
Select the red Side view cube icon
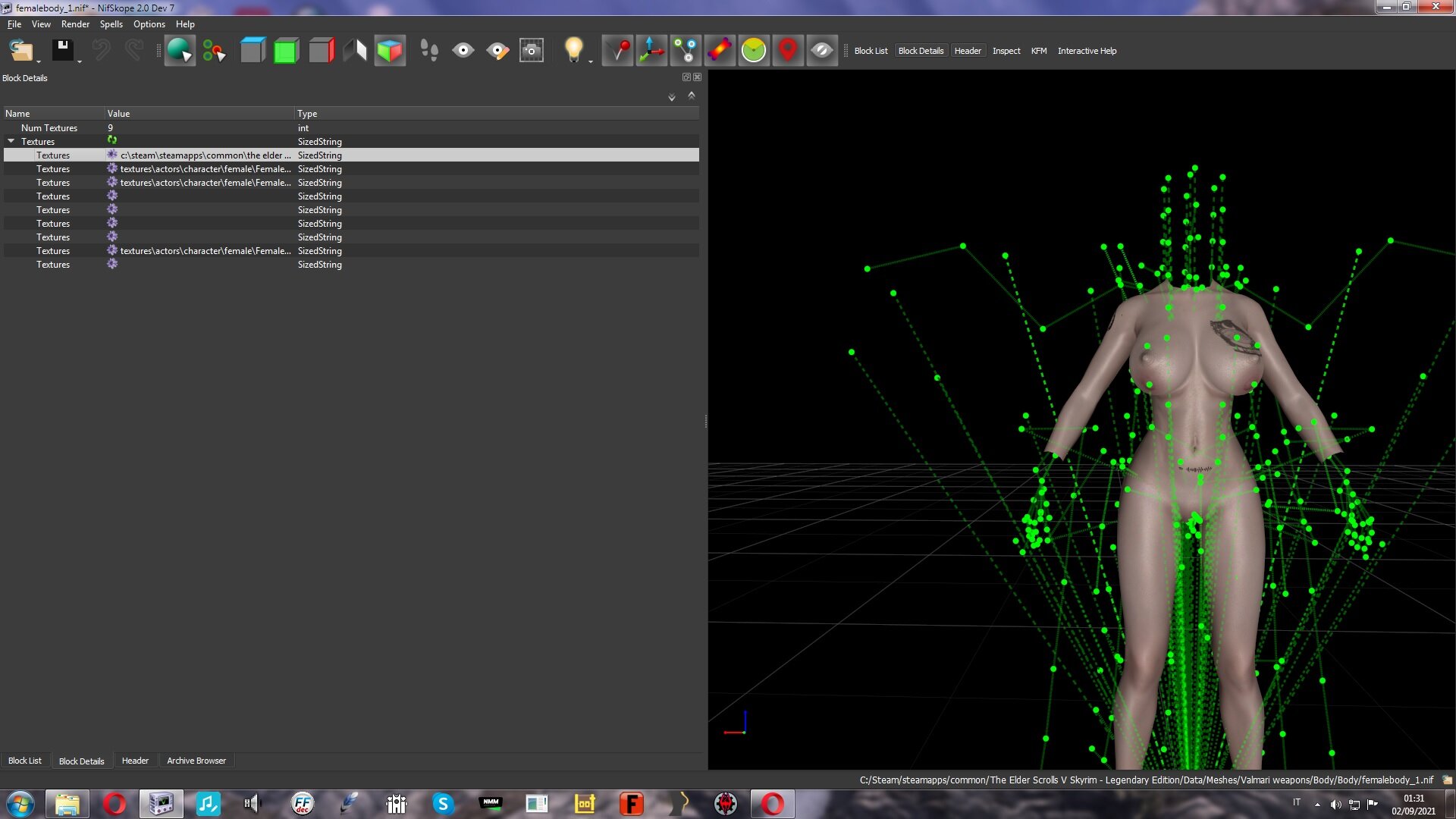[x=321, y=51]
